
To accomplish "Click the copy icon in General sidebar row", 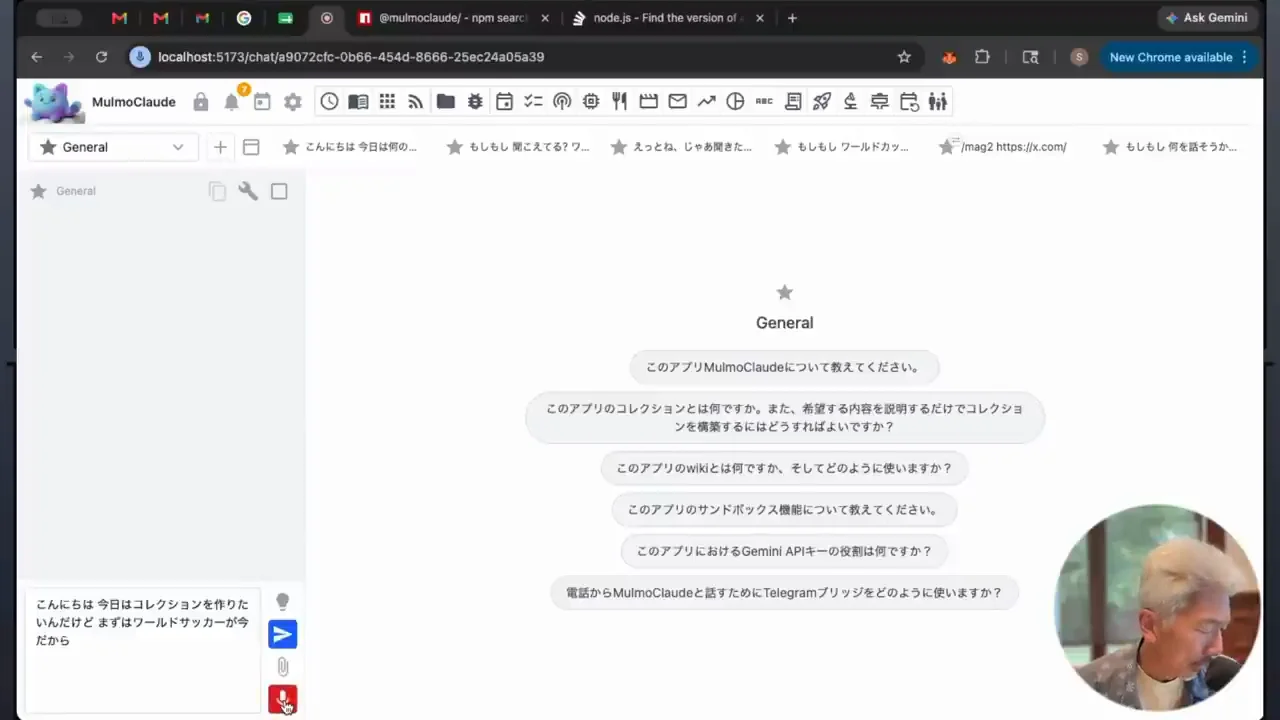I will [x=217, y=191].
